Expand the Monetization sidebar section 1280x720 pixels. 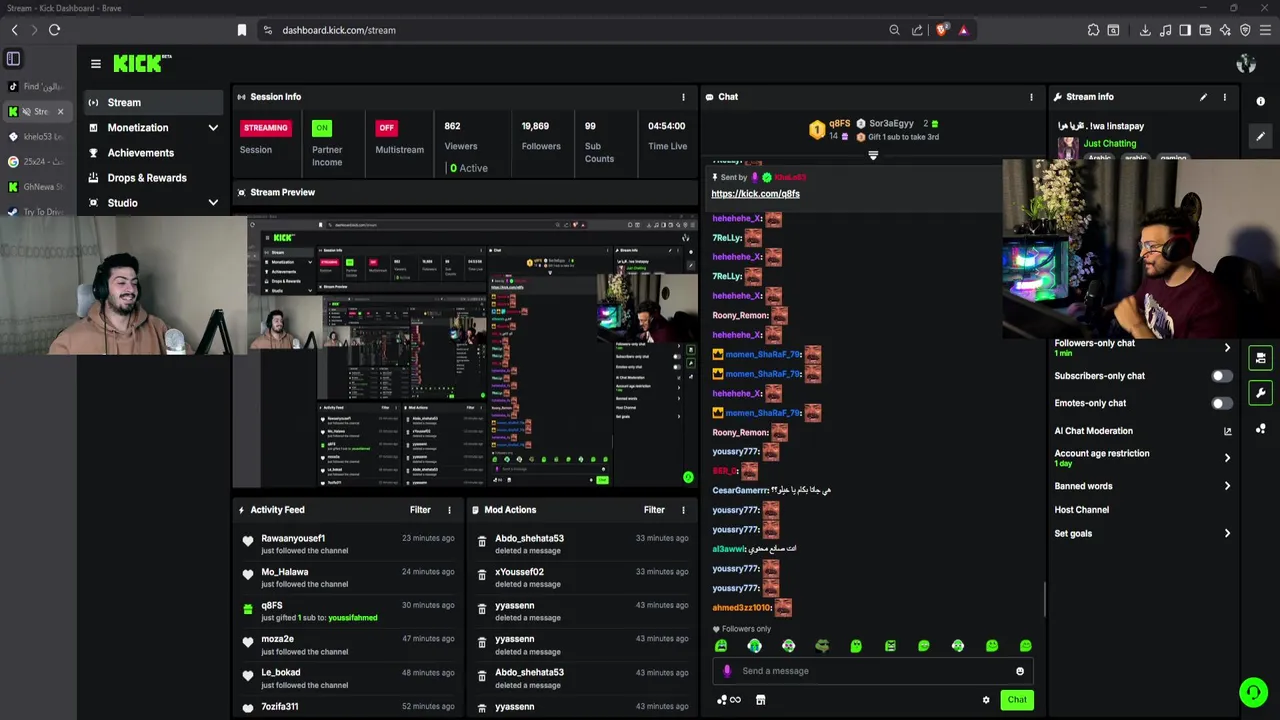click(x=151, y=128)
